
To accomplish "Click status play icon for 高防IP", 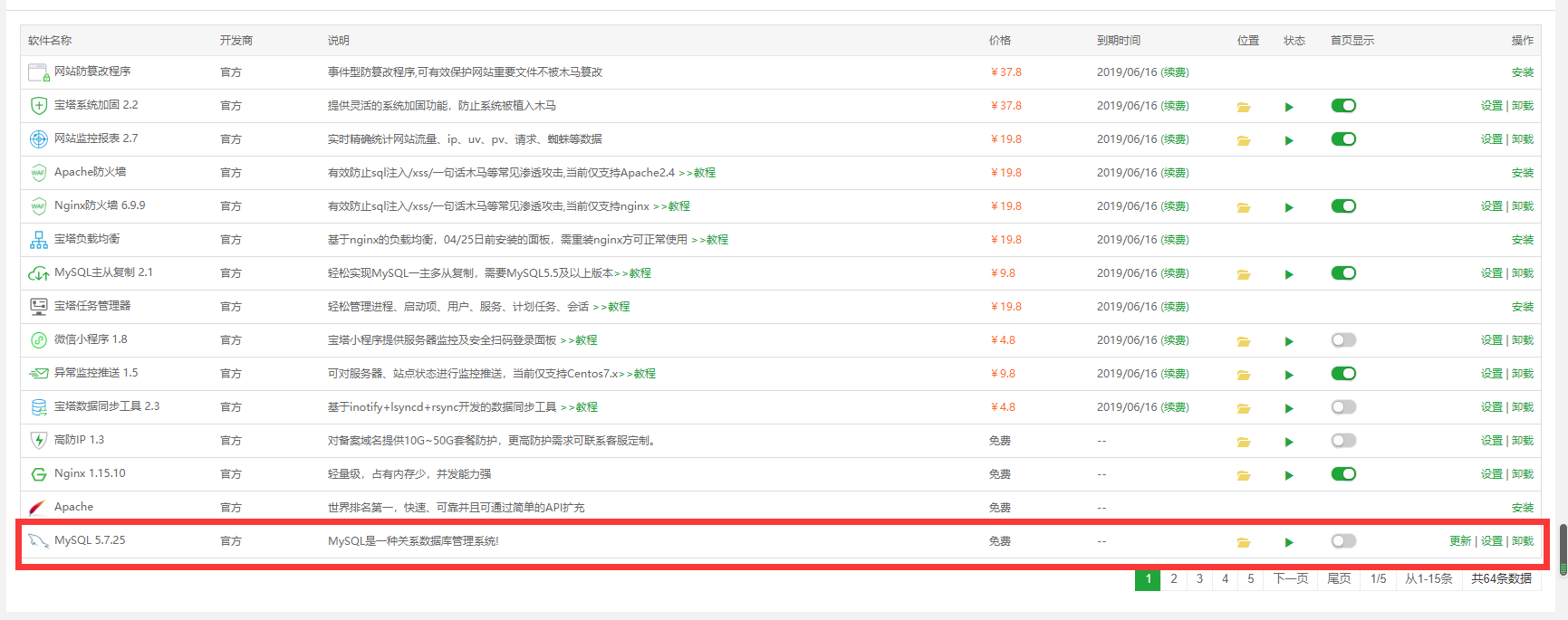I will click(x=1289, y=442).
